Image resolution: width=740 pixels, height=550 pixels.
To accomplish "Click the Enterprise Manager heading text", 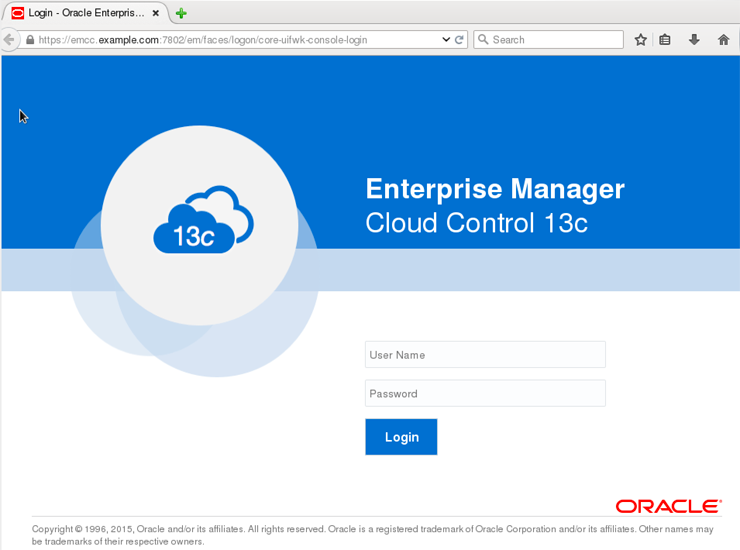I will click(x=495, y=189).
